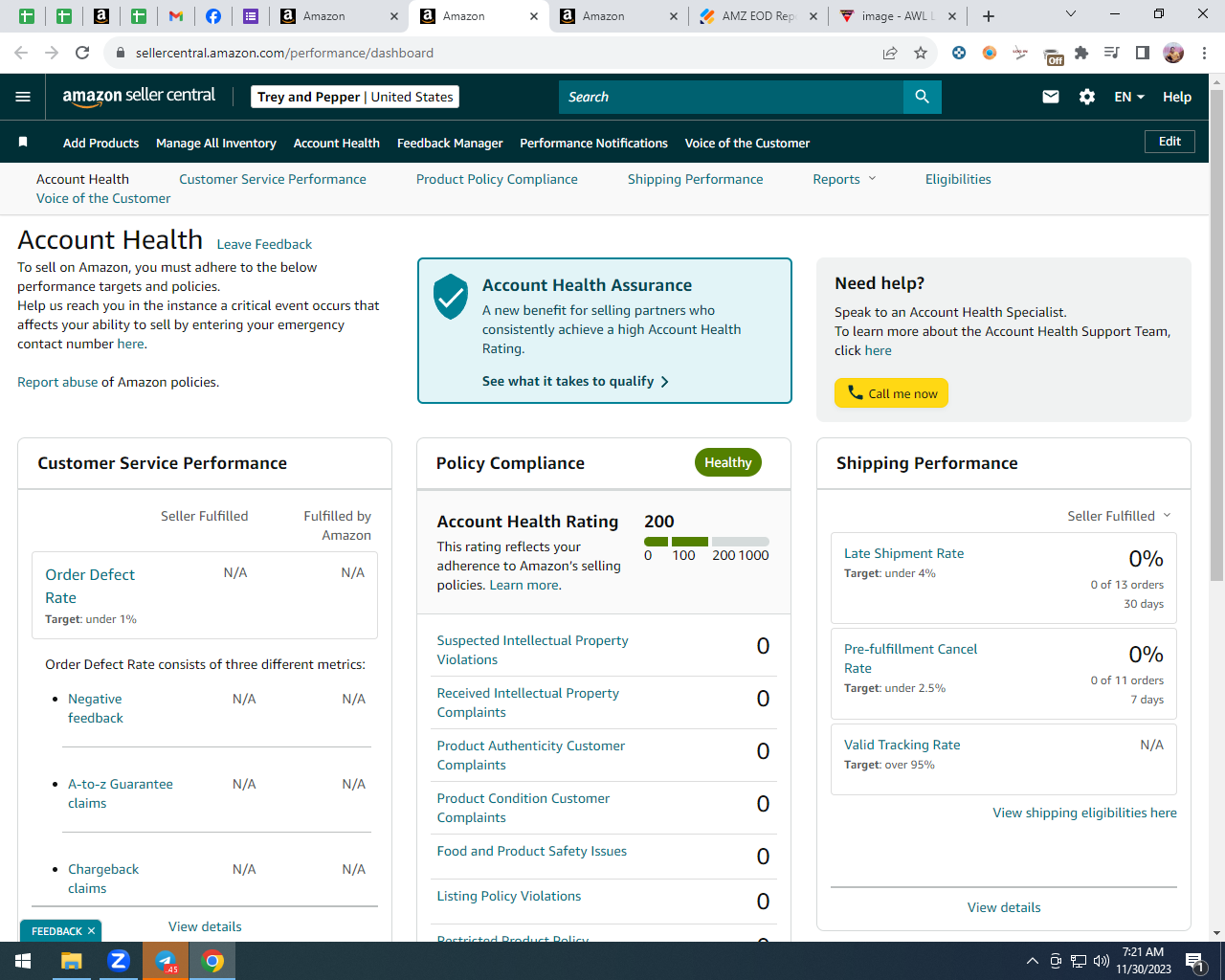1225x980 pixels.
Task: Click the blue circular extension icon
Action: [x=959, y=53]
